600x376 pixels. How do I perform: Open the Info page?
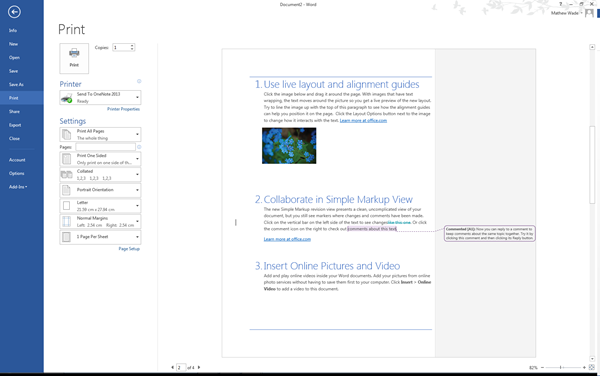coord(13,30)
